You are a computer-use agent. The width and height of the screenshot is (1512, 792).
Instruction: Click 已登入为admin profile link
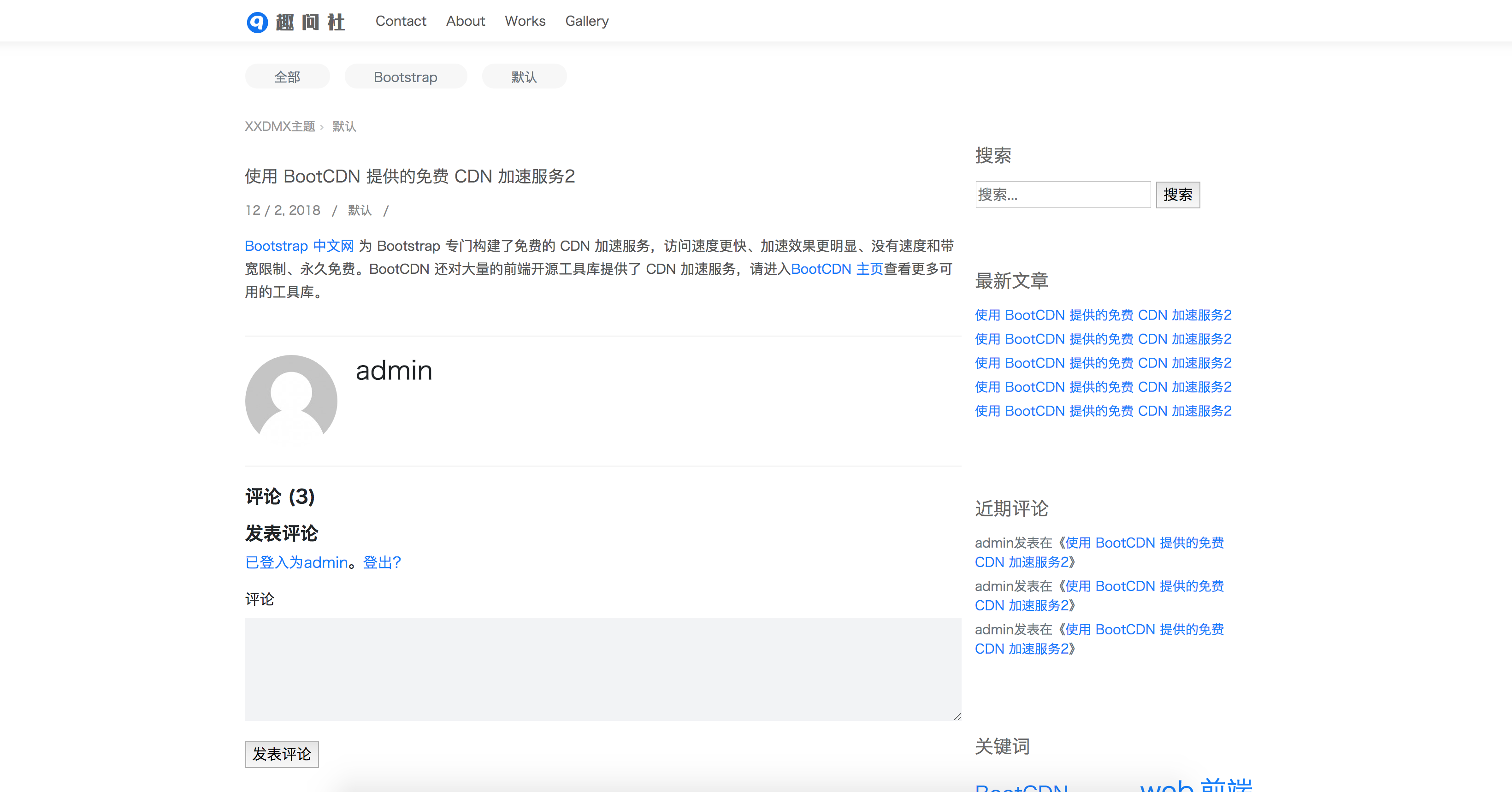(296, 562)
